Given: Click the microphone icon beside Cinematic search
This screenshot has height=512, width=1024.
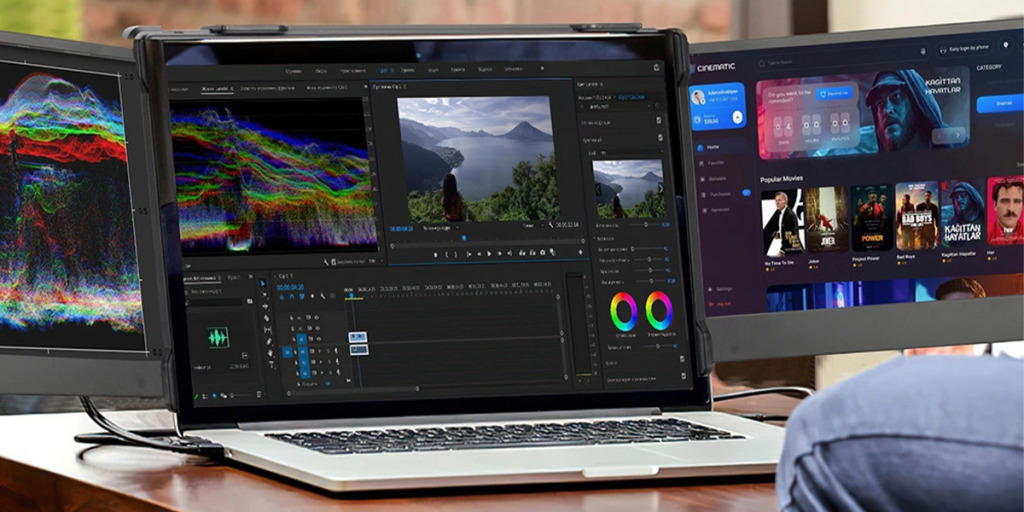Looking at the screenshot, I should click(922, 50).
